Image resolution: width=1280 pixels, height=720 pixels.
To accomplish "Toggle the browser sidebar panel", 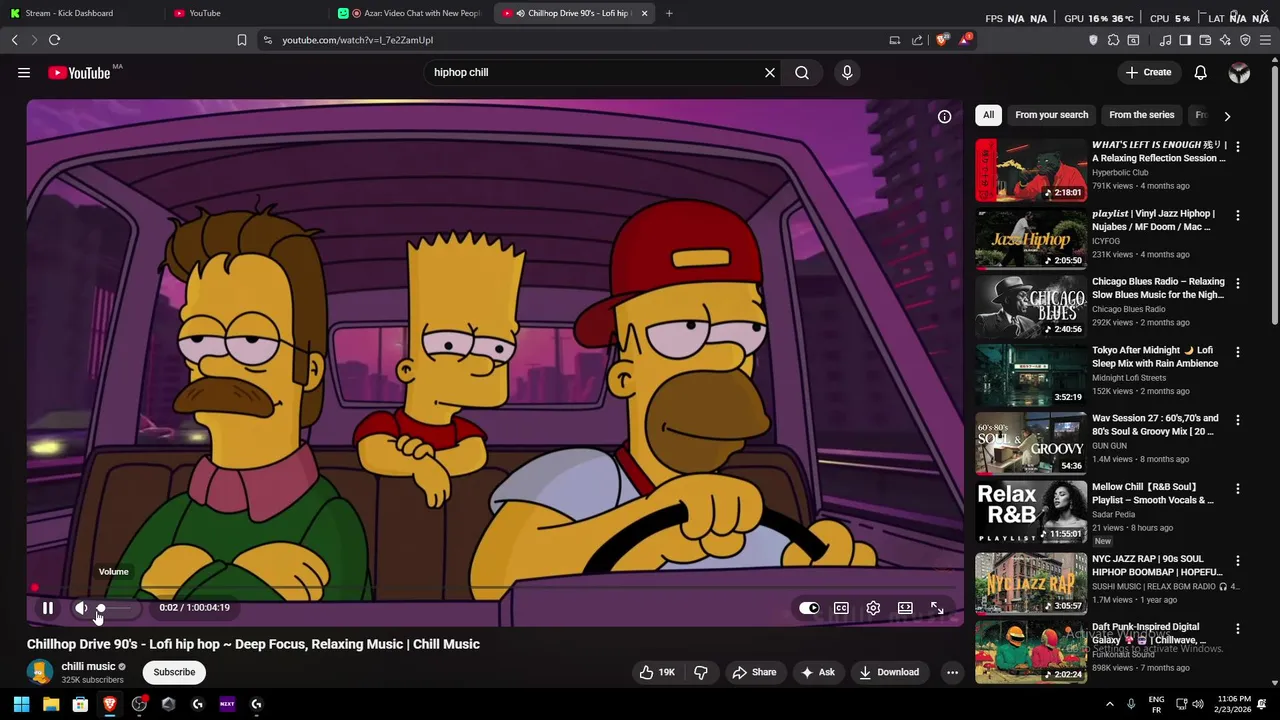I will 1185,40.
